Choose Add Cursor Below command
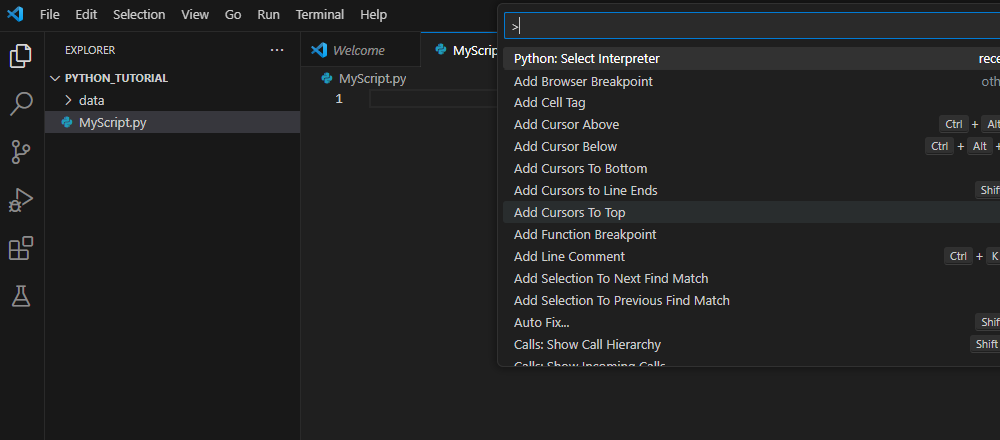 pyautogui.click(x=751, y=147)
